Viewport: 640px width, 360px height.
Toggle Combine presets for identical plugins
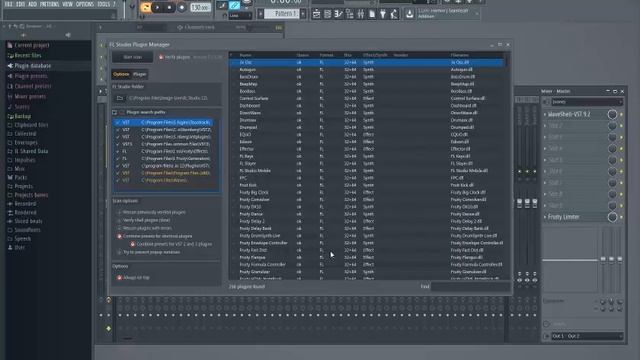[x=120, y=236]
